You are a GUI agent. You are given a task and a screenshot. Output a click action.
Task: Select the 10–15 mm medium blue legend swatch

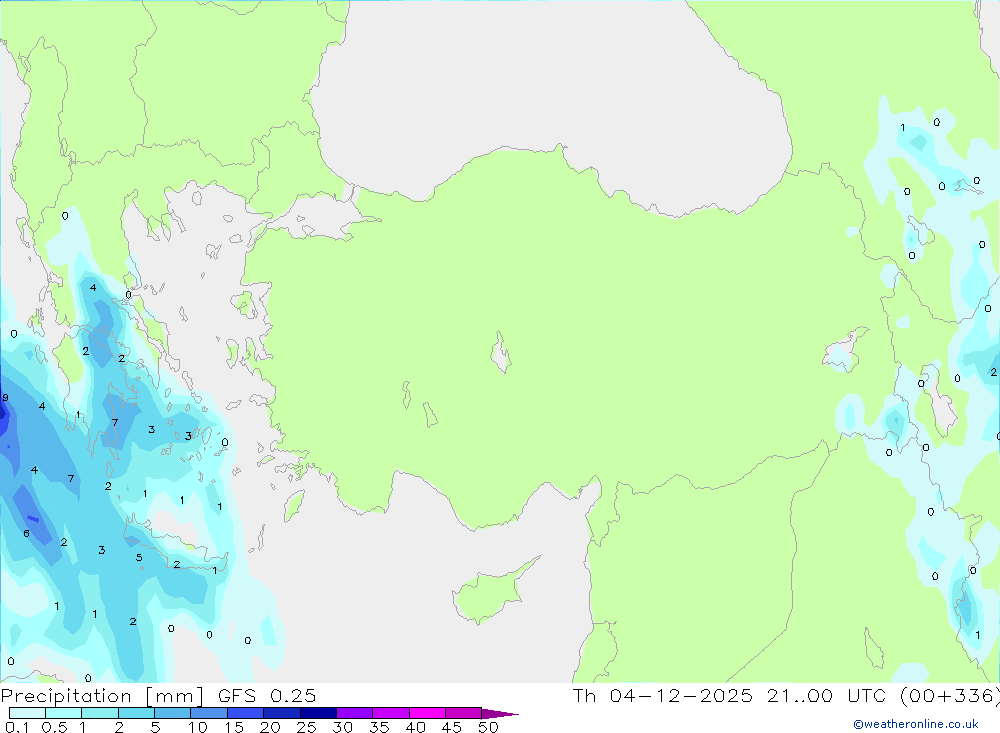pos(209,713)
